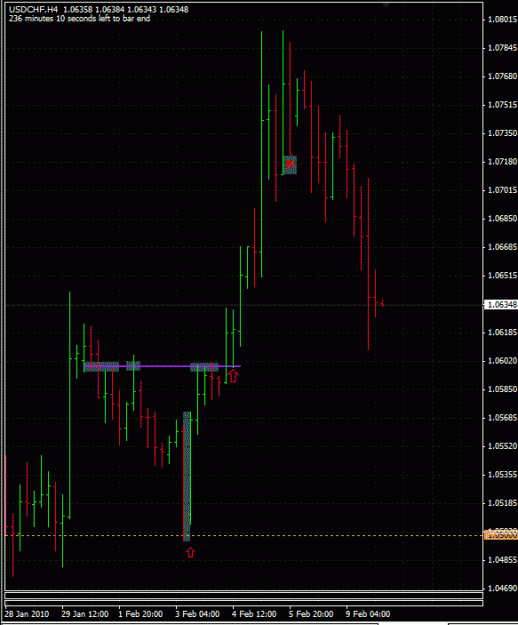Click price scale value 1.06185

coord(502,332)
